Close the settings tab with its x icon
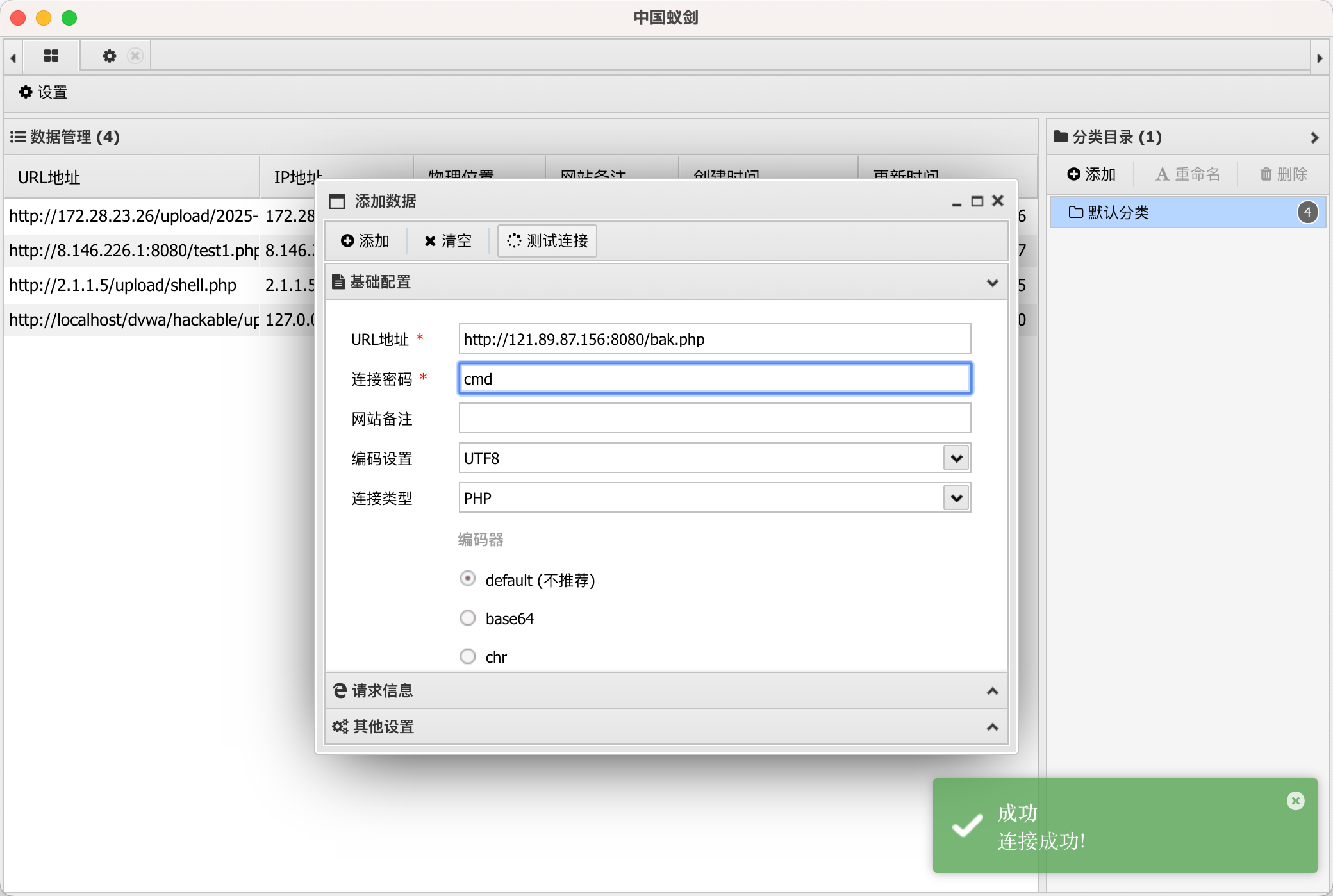 tap(135, 56)
